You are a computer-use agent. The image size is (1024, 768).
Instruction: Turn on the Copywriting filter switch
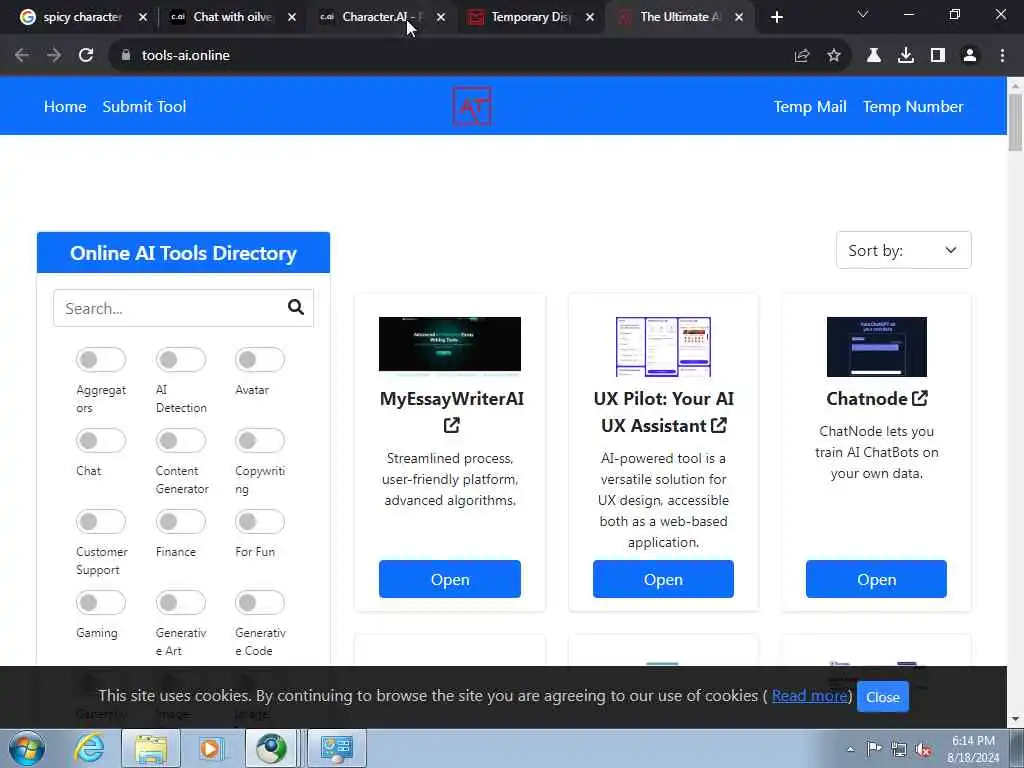click(x=260, y=440)
